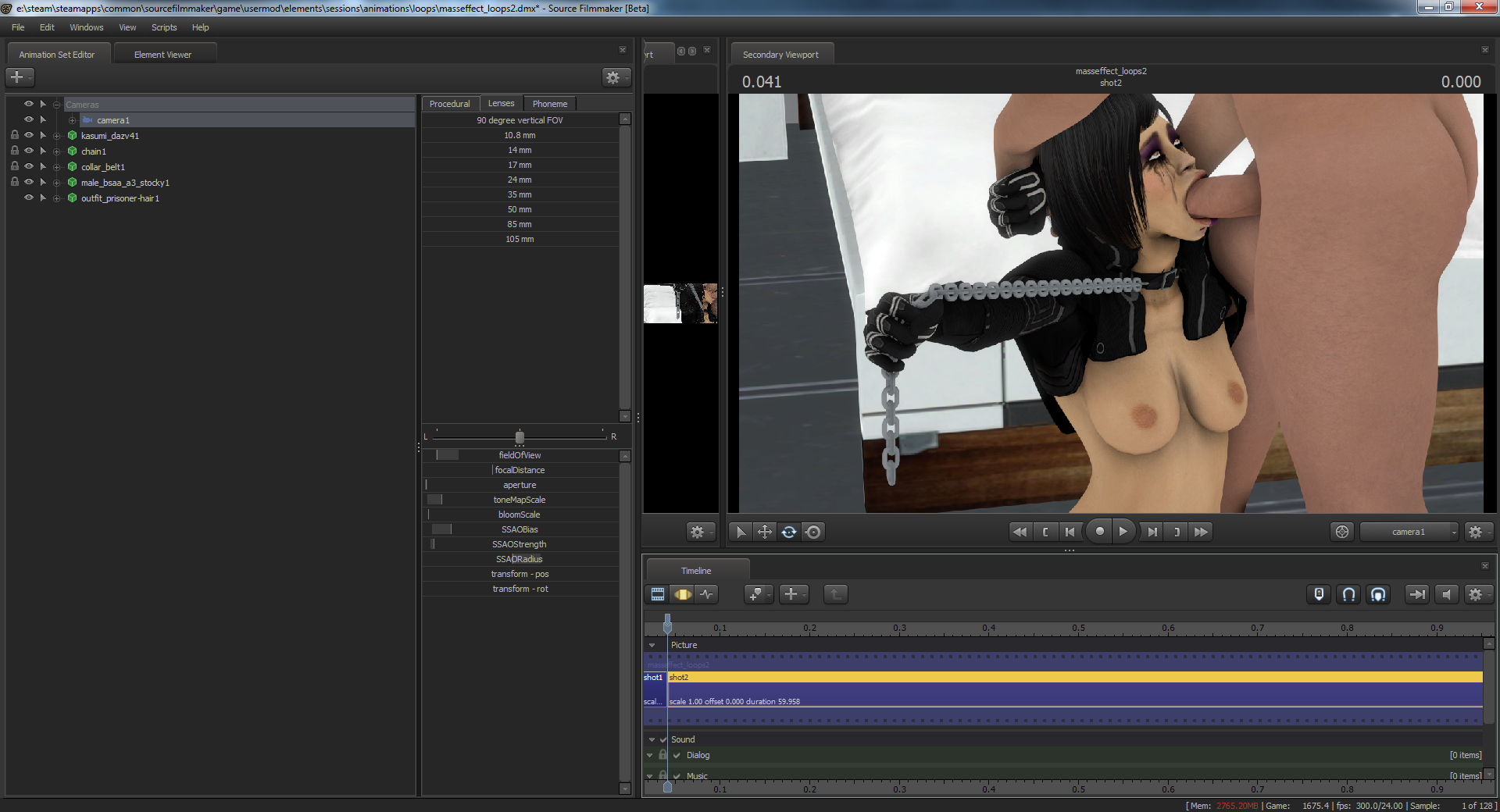Expand the collar_belt1 tree node
This screenshot has width=1500, height=812.
click(57, 167)
